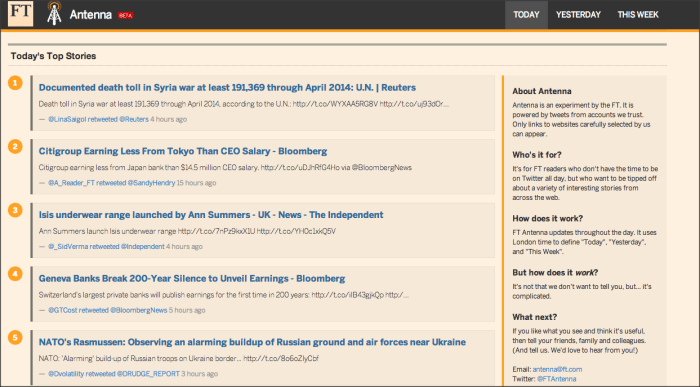This screenshot has width=700, height=387.
Task: Open @Independent profile link
Action: (x=142, y=246)
